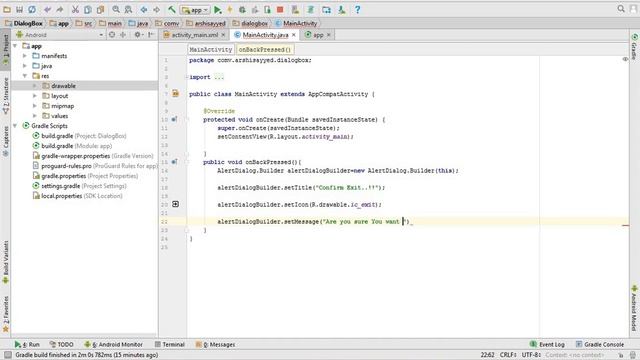Click the project panel settings gear icon
The width and height of the screenshot is (640, 360).
pos(138,35)
